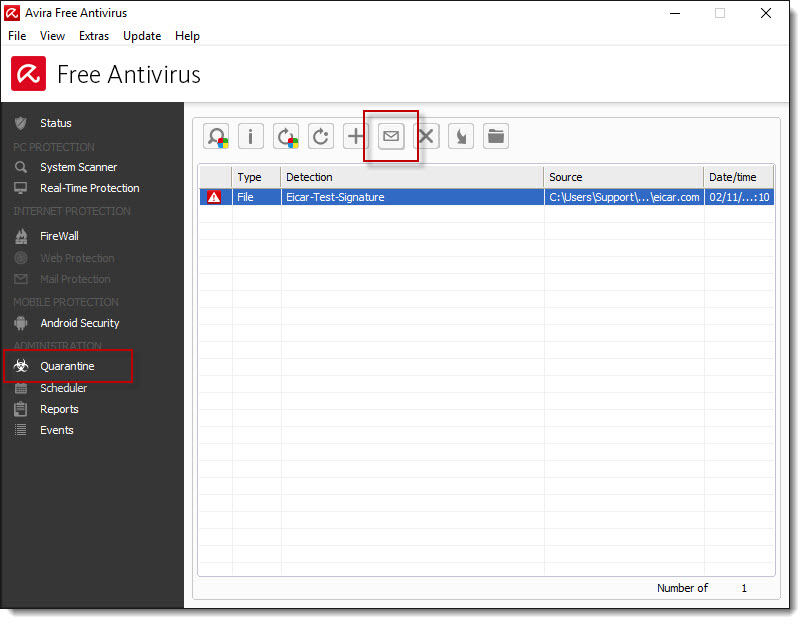
Task: Sort by Source column header
Action: pos(624,177)
